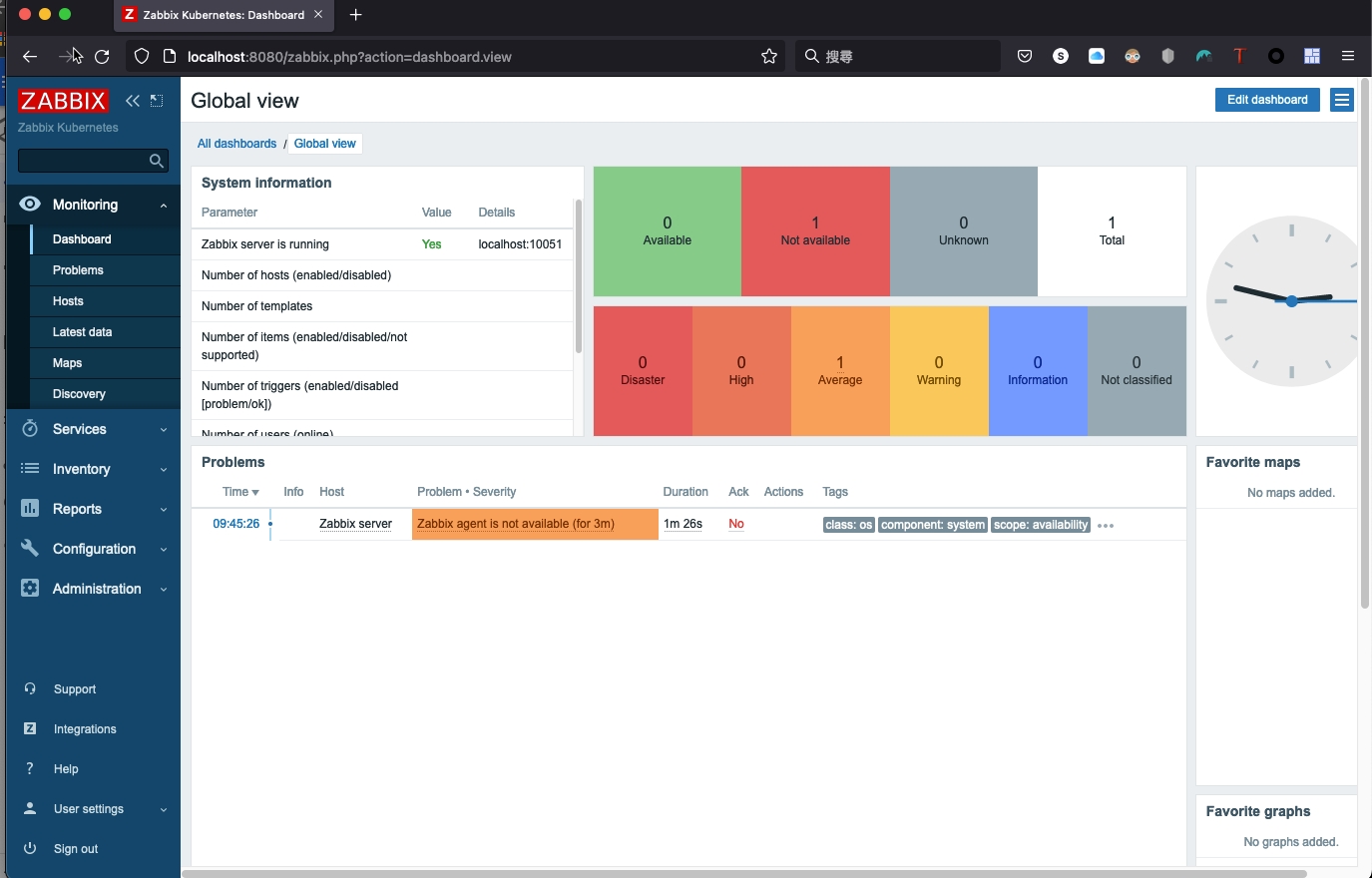
Task: Click the Pocket icon in browser toolbar
Action: point(1025,56)
